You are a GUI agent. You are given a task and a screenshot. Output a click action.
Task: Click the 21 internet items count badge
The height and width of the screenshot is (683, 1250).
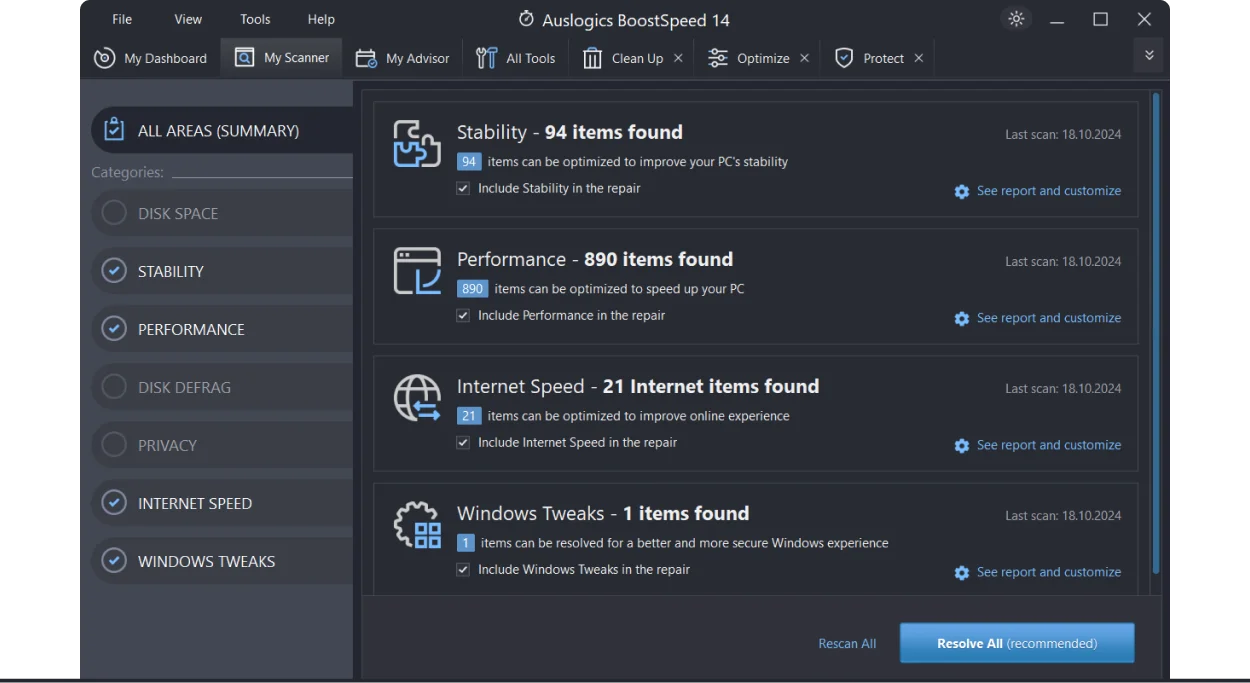click(x=469, y=415)
